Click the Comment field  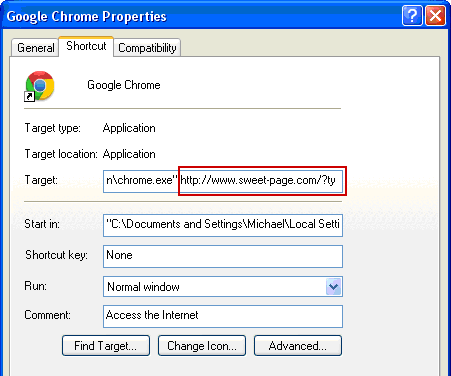click(223, 316)
